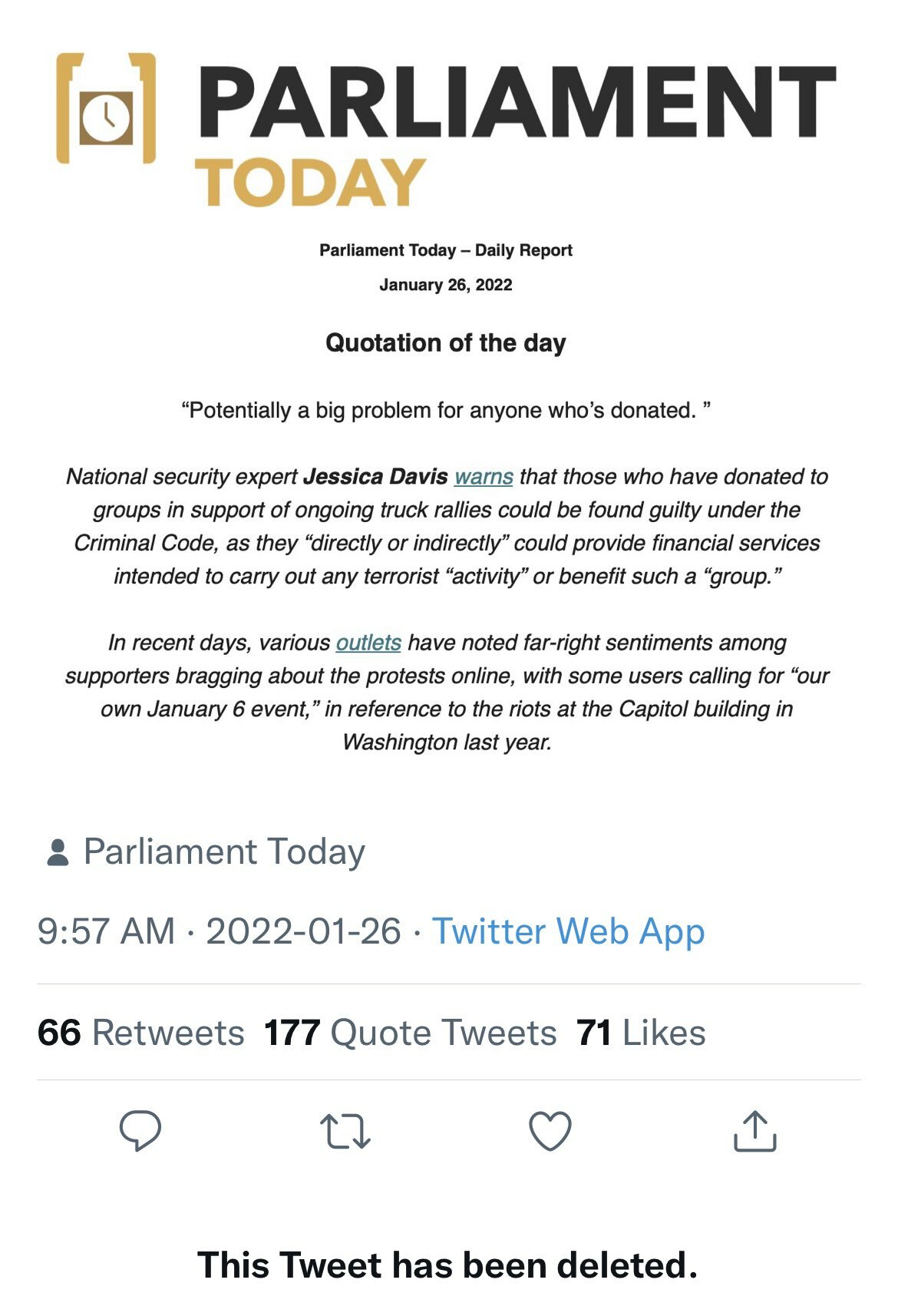Open the share upload icon
This screenshot has height=1316, width=898.
(755, 1131)
